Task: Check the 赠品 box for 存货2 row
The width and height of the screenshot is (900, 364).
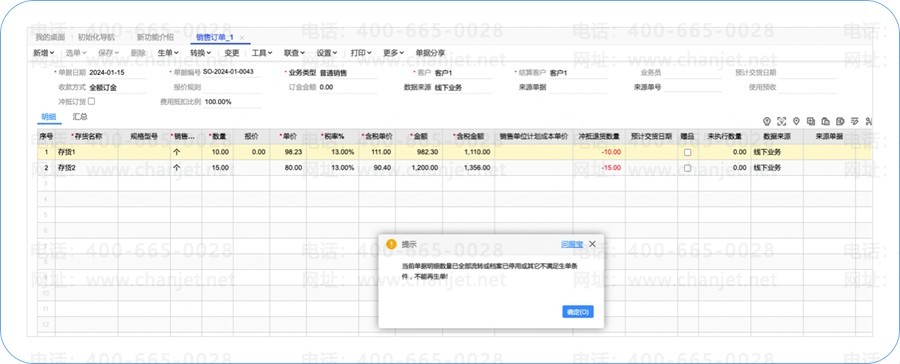Action: pos(687,168)
